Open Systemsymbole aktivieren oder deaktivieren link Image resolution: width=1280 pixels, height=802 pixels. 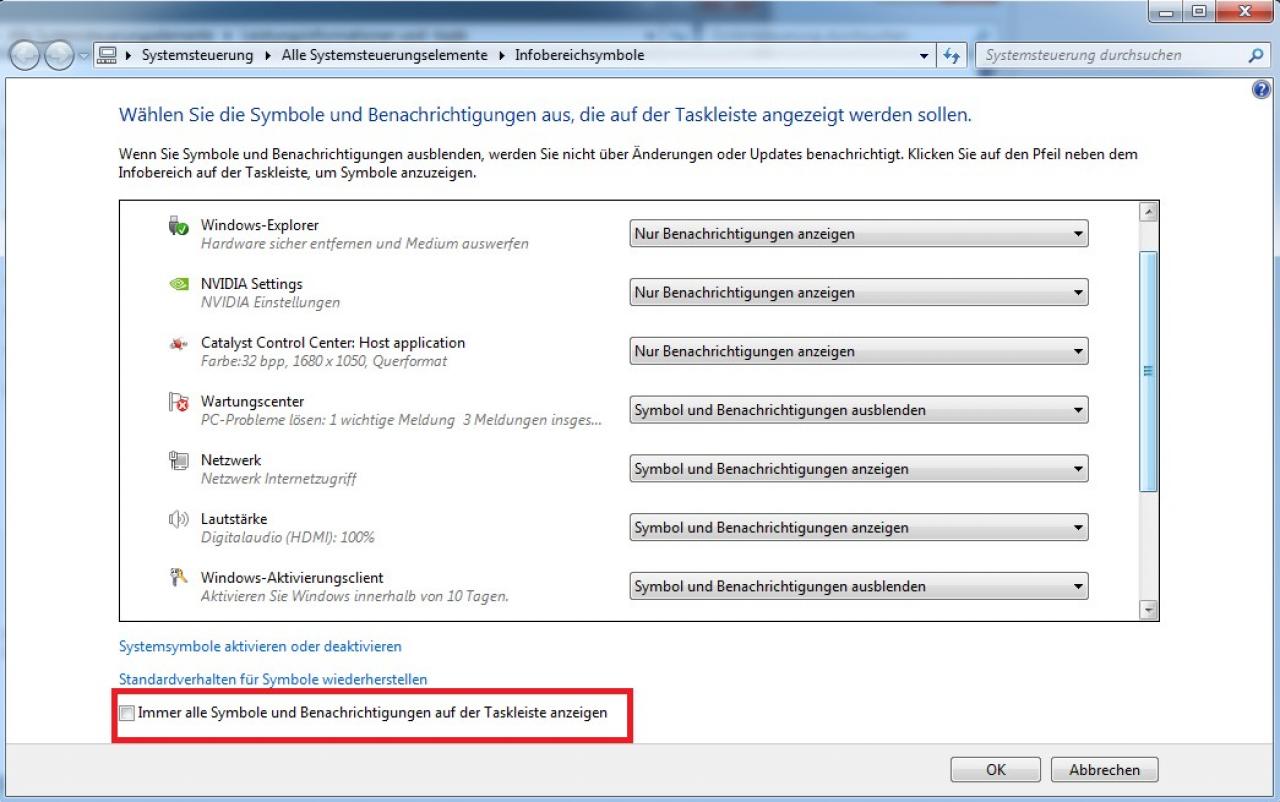click(x=260, y=647)
